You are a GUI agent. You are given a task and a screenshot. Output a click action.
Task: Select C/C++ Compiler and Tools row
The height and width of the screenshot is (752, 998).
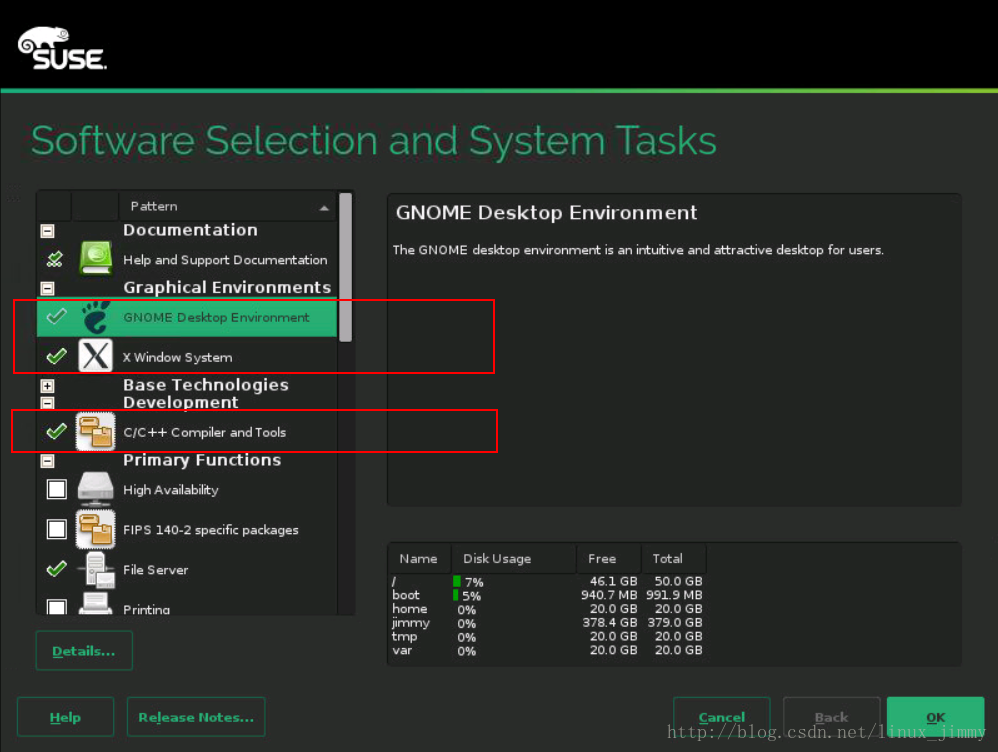point(187,432)
